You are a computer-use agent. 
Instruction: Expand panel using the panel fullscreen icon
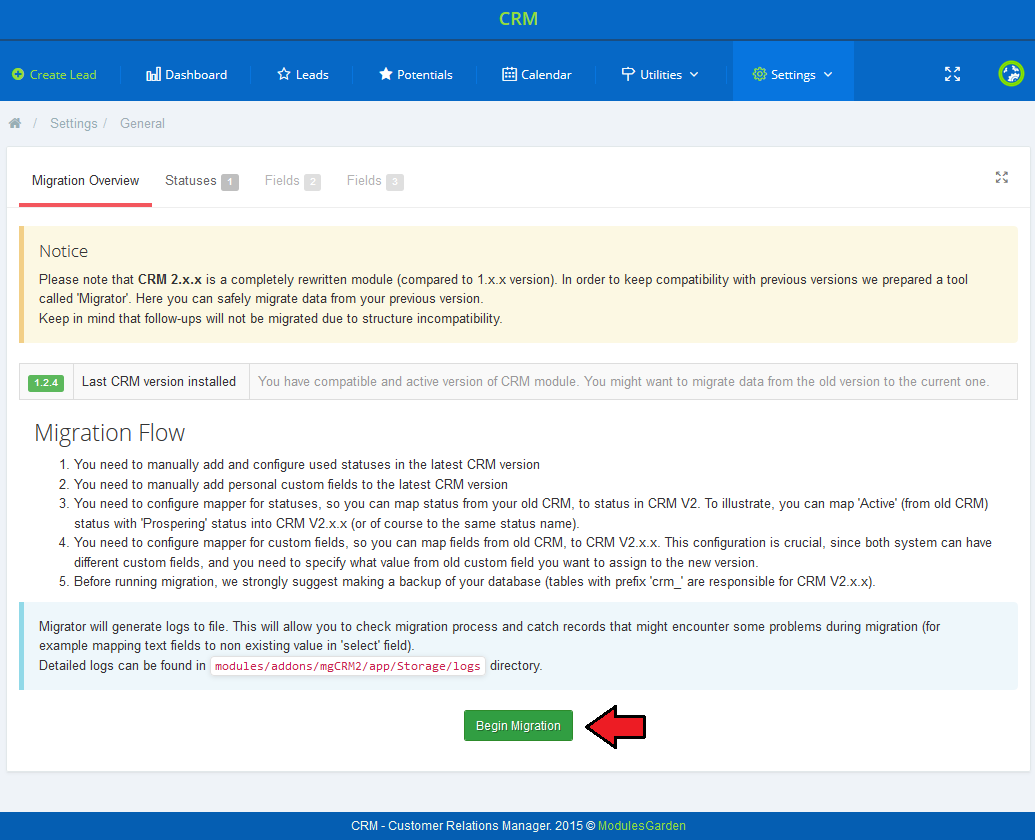pos(1001,178)
